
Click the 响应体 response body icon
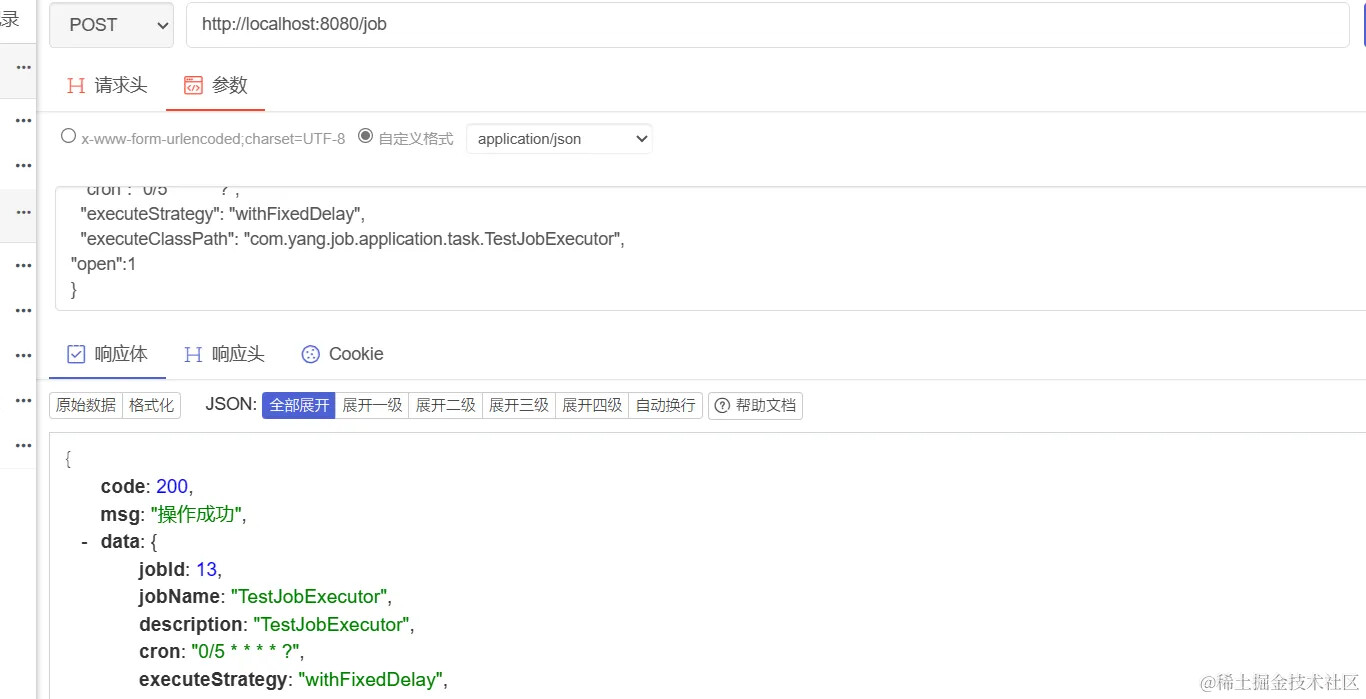click(x=76, y=354)
